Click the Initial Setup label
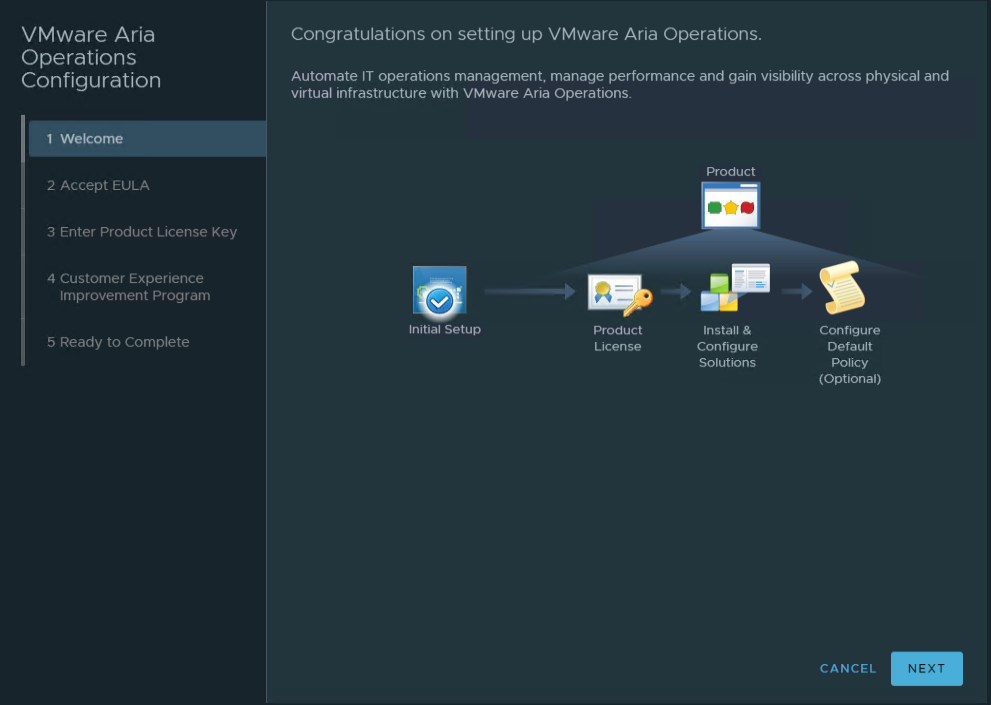991x705 pixels. point(444,329)
